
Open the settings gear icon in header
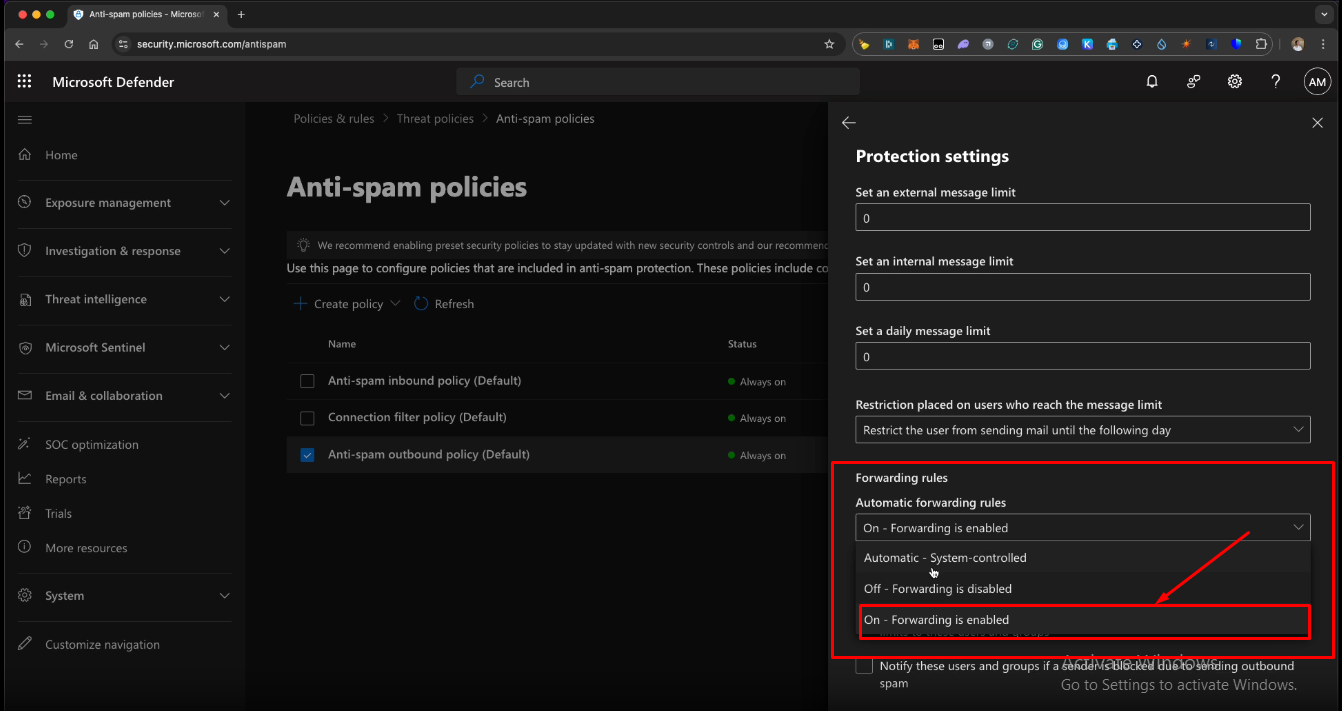(1235, 82)
